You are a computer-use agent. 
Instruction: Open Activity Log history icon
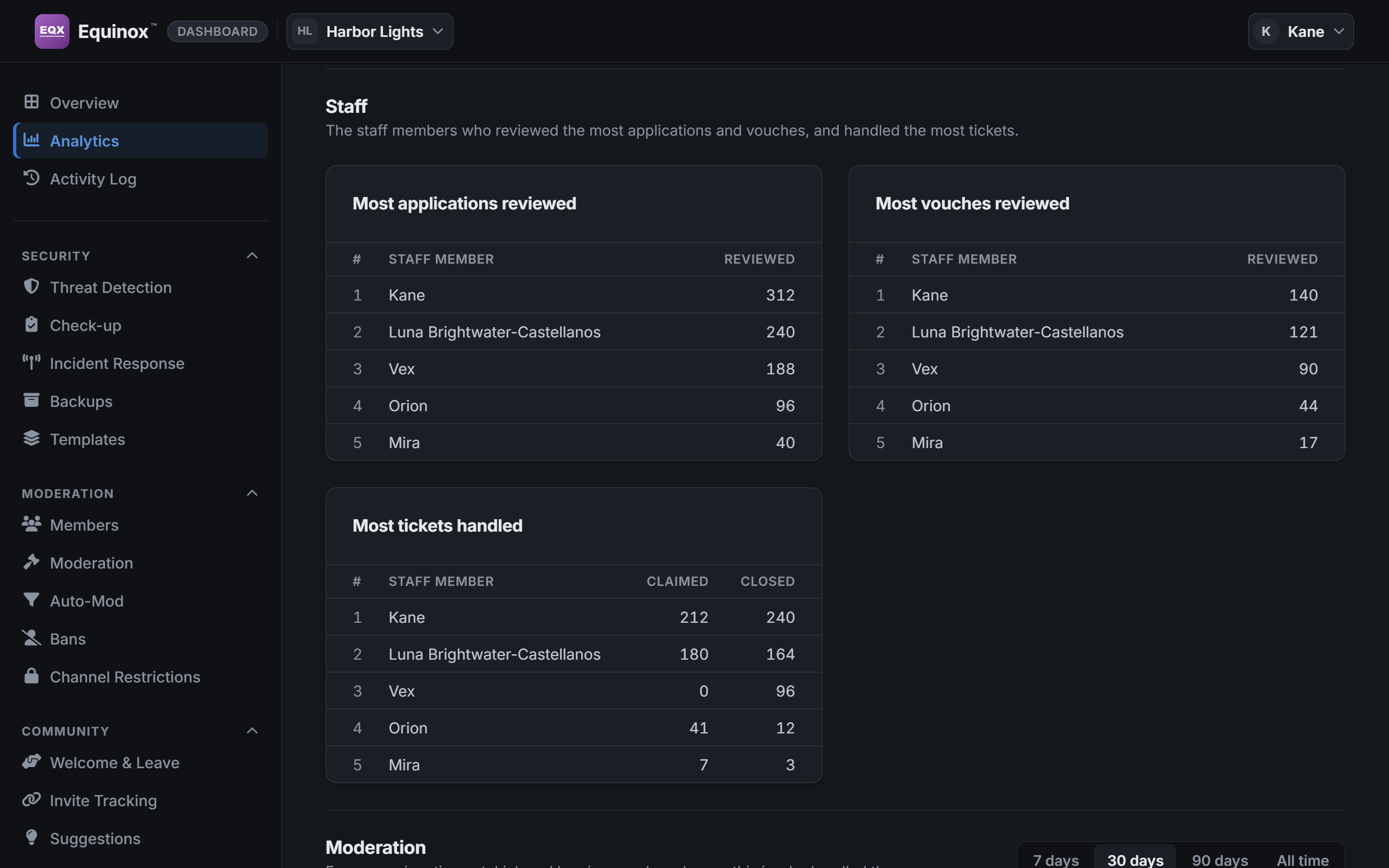31,177
